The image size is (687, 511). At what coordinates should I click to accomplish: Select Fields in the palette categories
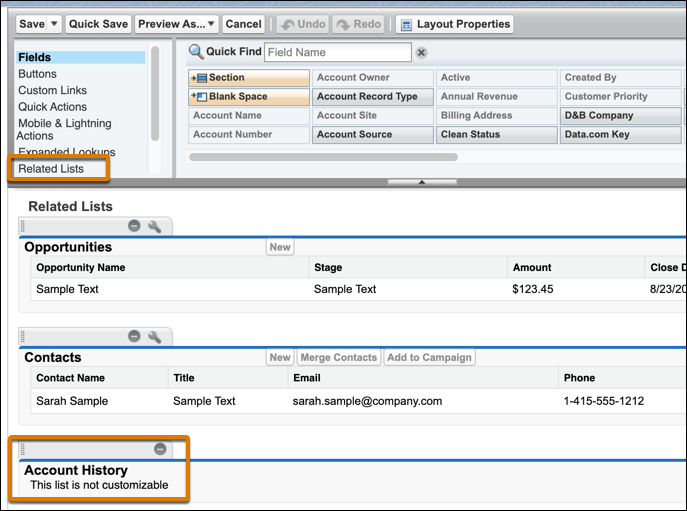pos(81,57)
